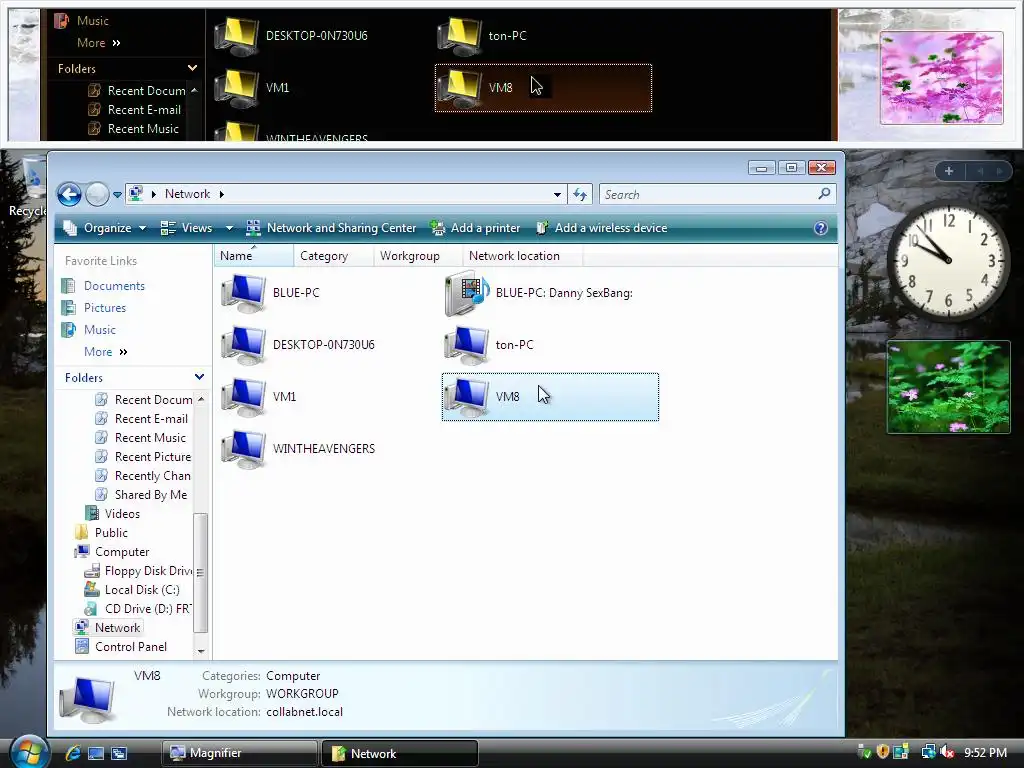This screenshot has height=768, width=1024.
Task: Expand the arrow before Network in breadcrumb
Action: (x=153, y=194)
